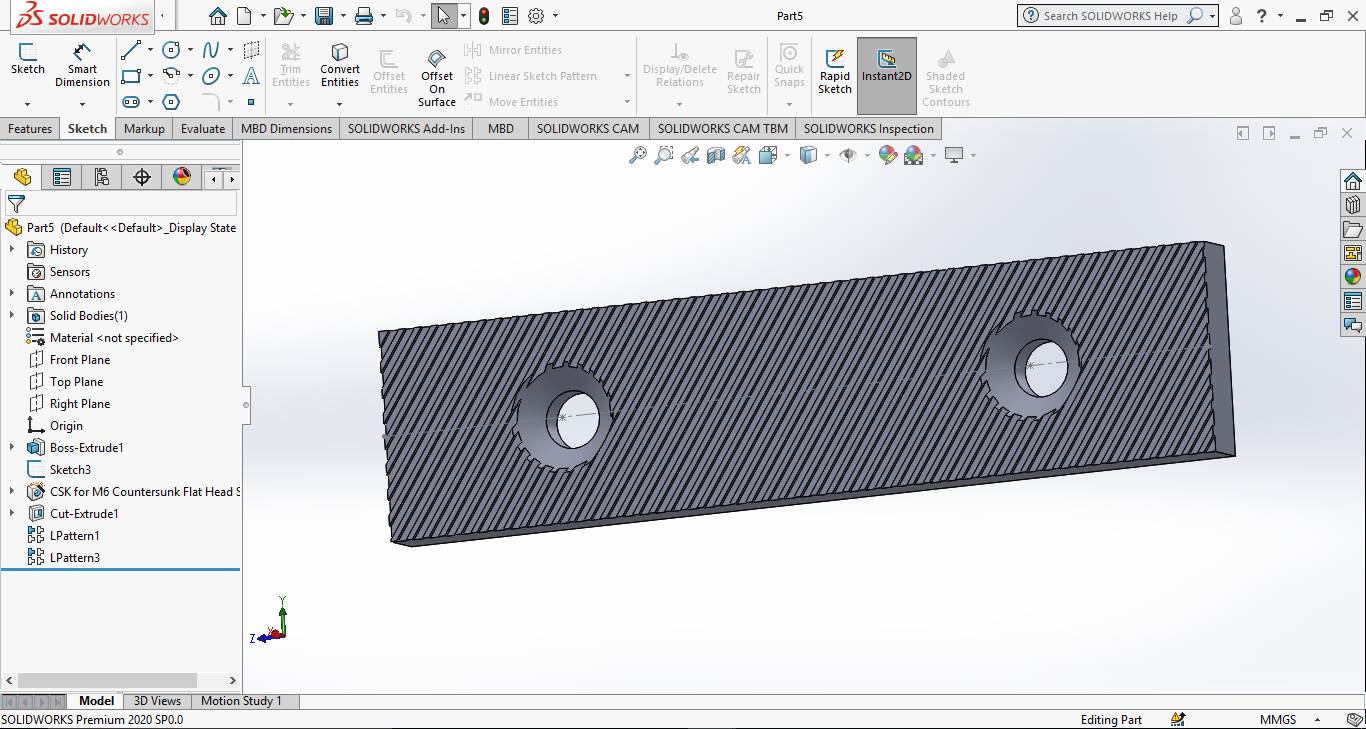Switch to the Features tab
The height and width of the screenshot is (729, 1366).
coord(30,129)
